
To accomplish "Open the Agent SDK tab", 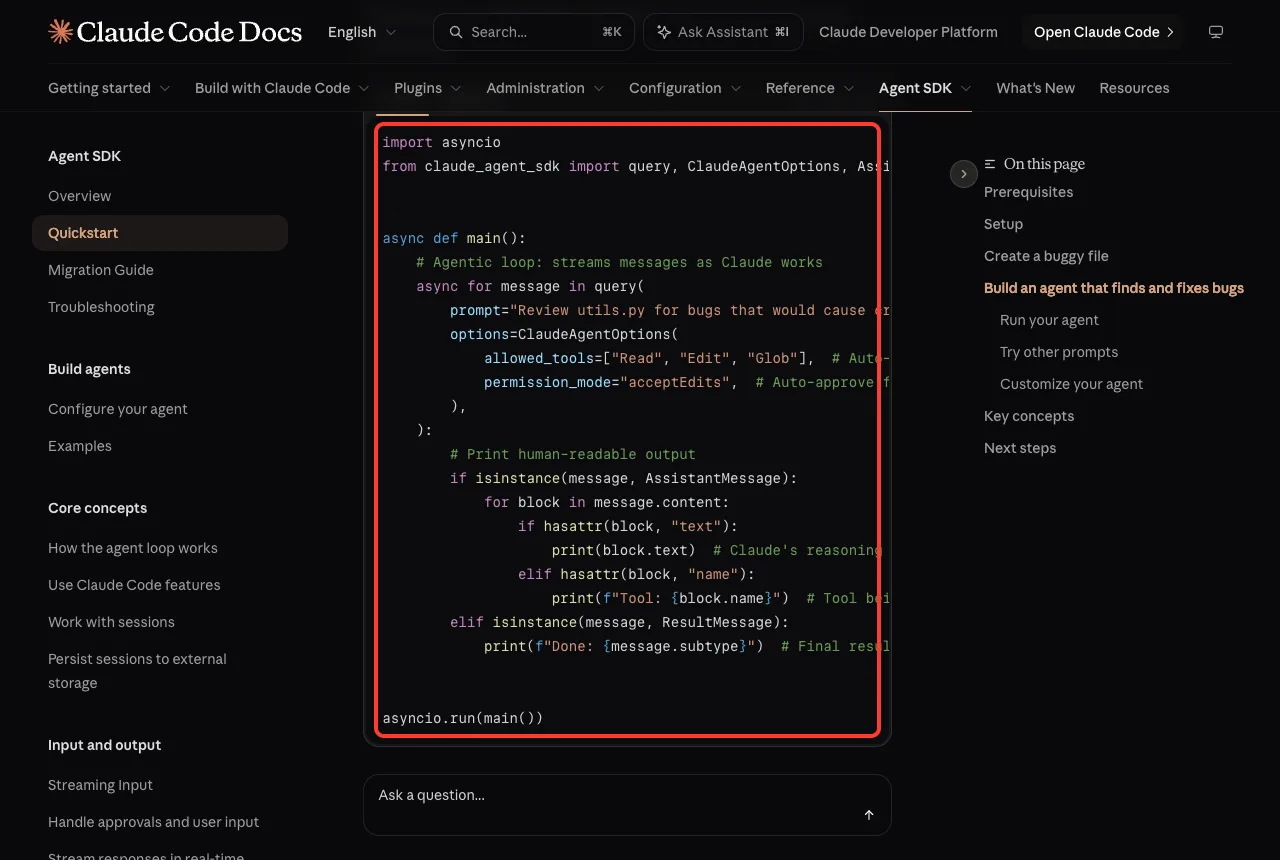I will pyautogui.click(x=925, y=88).
